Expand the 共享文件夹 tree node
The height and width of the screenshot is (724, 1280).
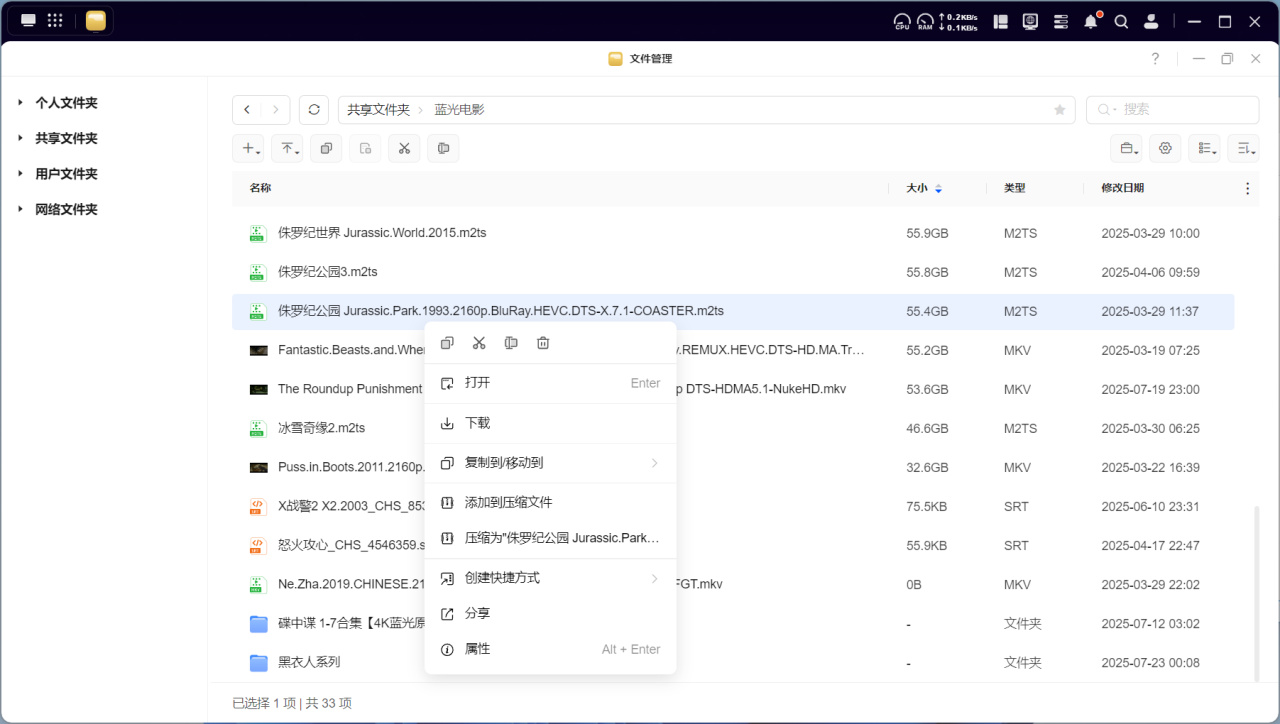point(20,138)
